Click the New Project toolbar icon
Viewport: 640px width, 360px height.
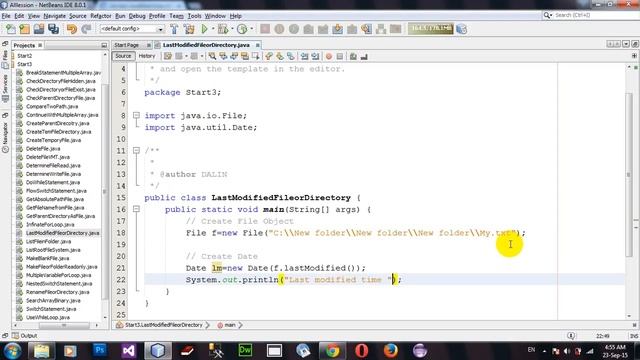click(24, 29)
